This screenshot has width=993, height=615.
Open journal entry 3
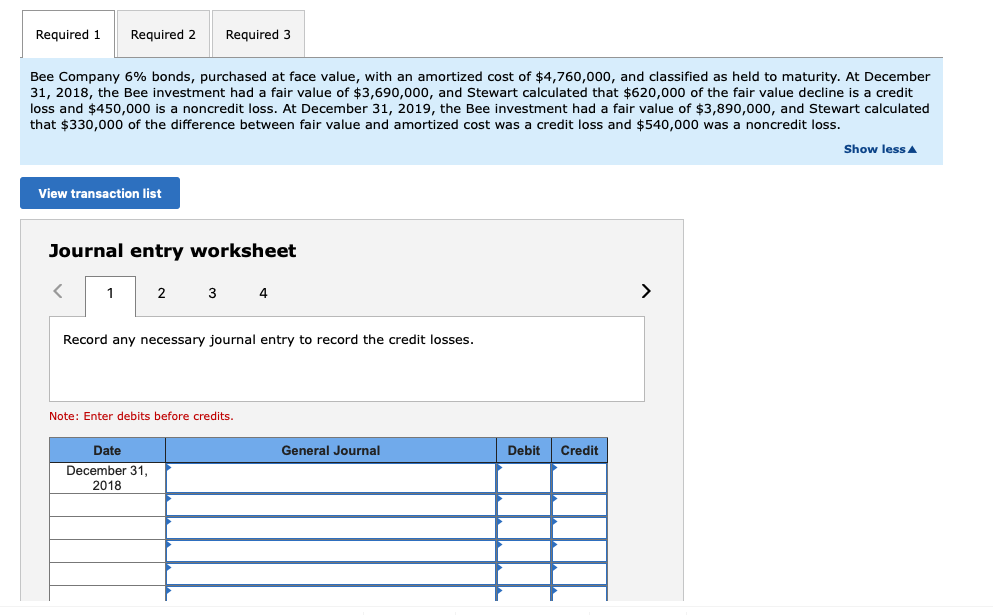[x=212, y=293]
